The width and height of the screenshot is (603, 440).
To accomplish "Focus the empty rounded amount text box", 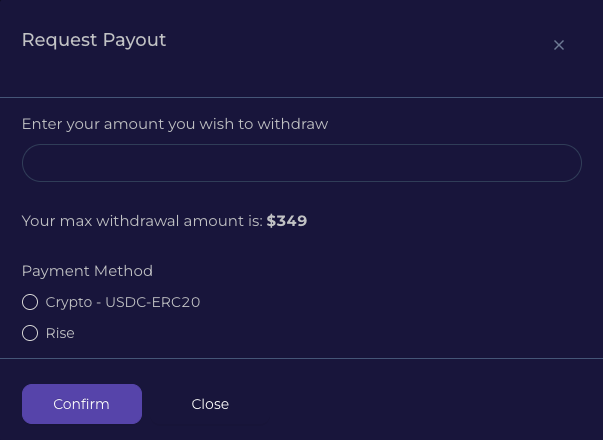I will (x=301, y=163).
